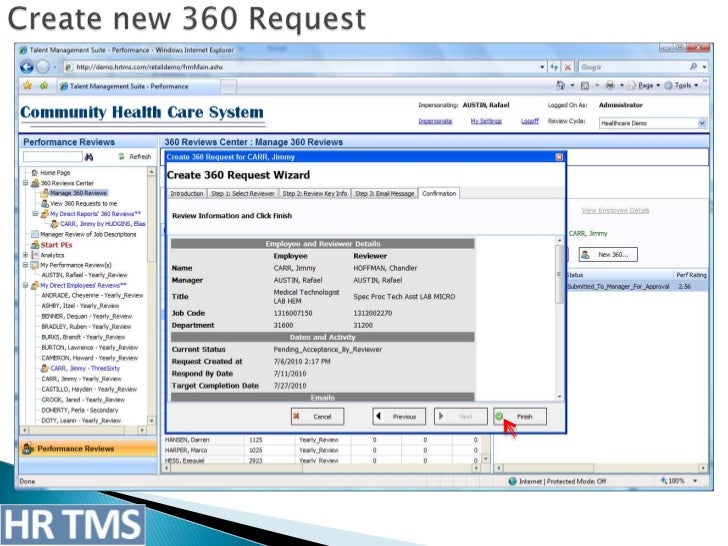Switch to Step 1: Select Reviewer tab
Screen dimensions: 728x546
pyautogui.click(x=242, y=194)
